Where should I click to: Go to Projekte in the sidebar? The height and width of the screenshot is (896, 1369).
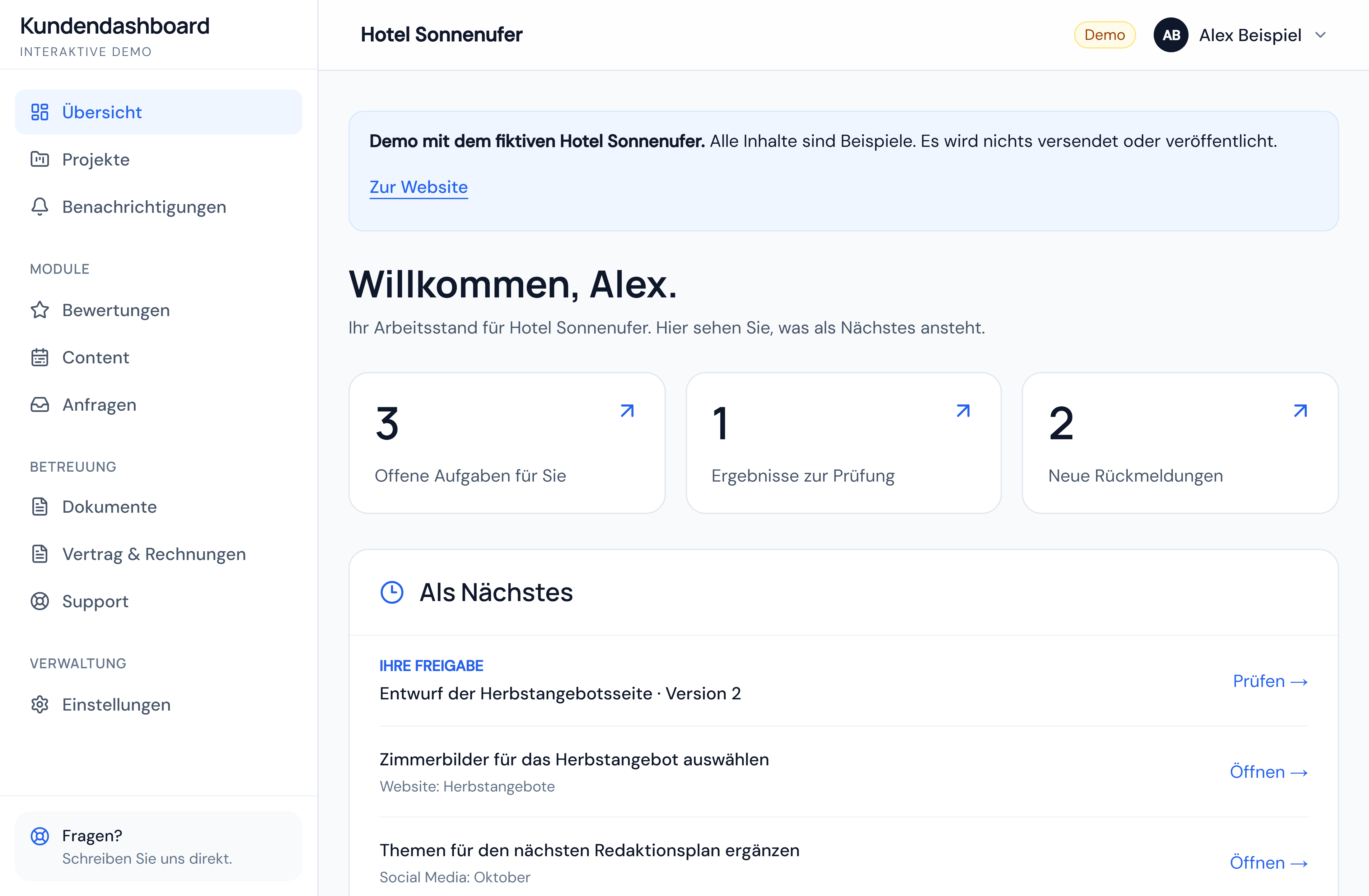click(158, 159)
